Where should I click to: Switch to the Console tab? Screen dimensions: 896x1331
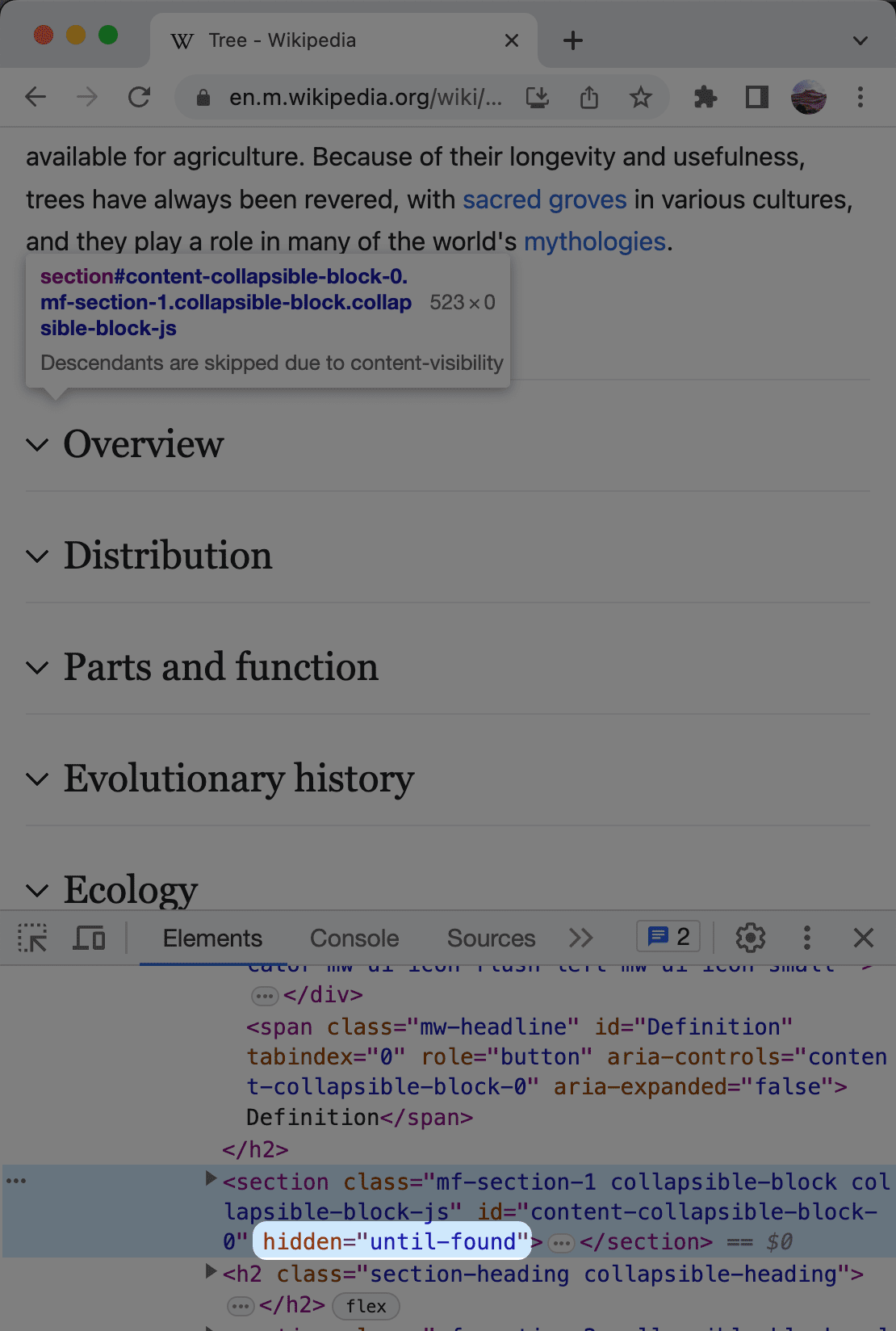[354, 938]
